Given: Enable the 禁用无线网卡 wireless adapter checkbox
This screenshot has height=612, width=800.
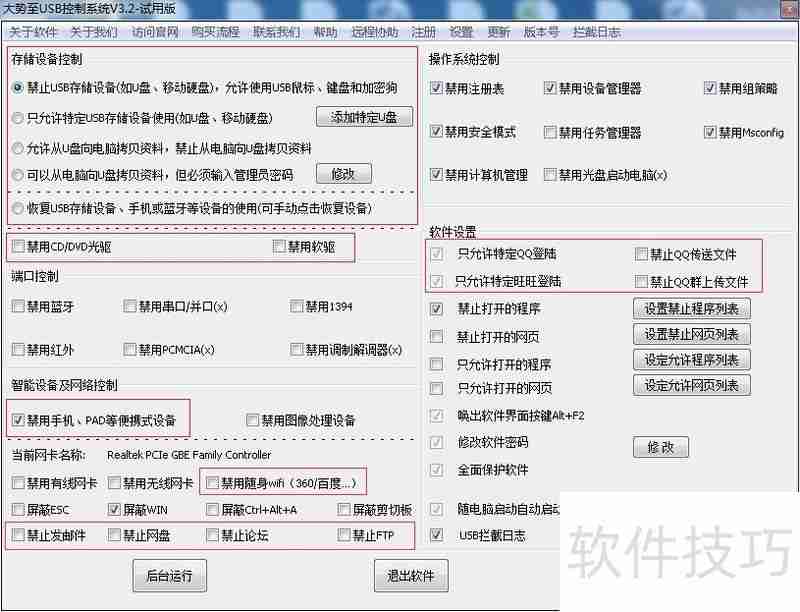Looking at the screenshot, I should click(114, 482).
